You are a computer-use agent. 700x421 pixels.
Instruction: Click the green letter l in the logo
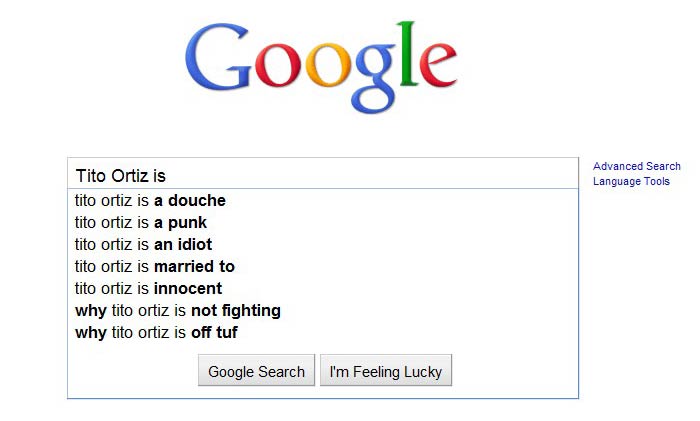point(408,53)
